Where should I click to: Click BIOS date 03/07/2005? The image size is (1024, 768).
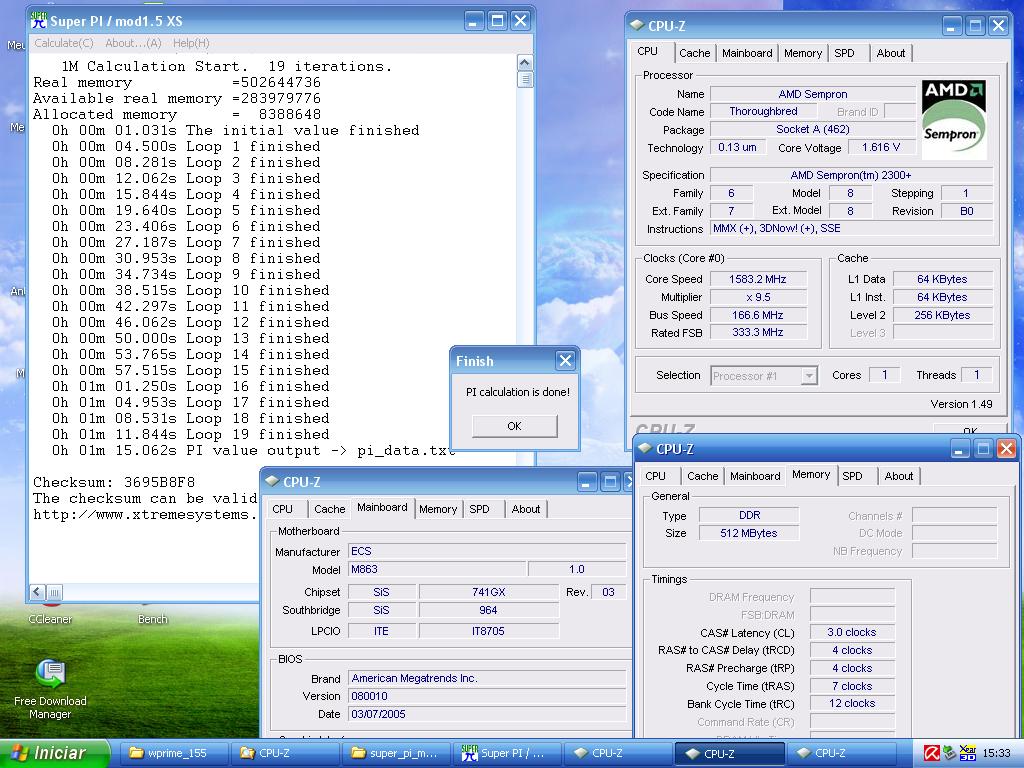(x=487, y=714)
